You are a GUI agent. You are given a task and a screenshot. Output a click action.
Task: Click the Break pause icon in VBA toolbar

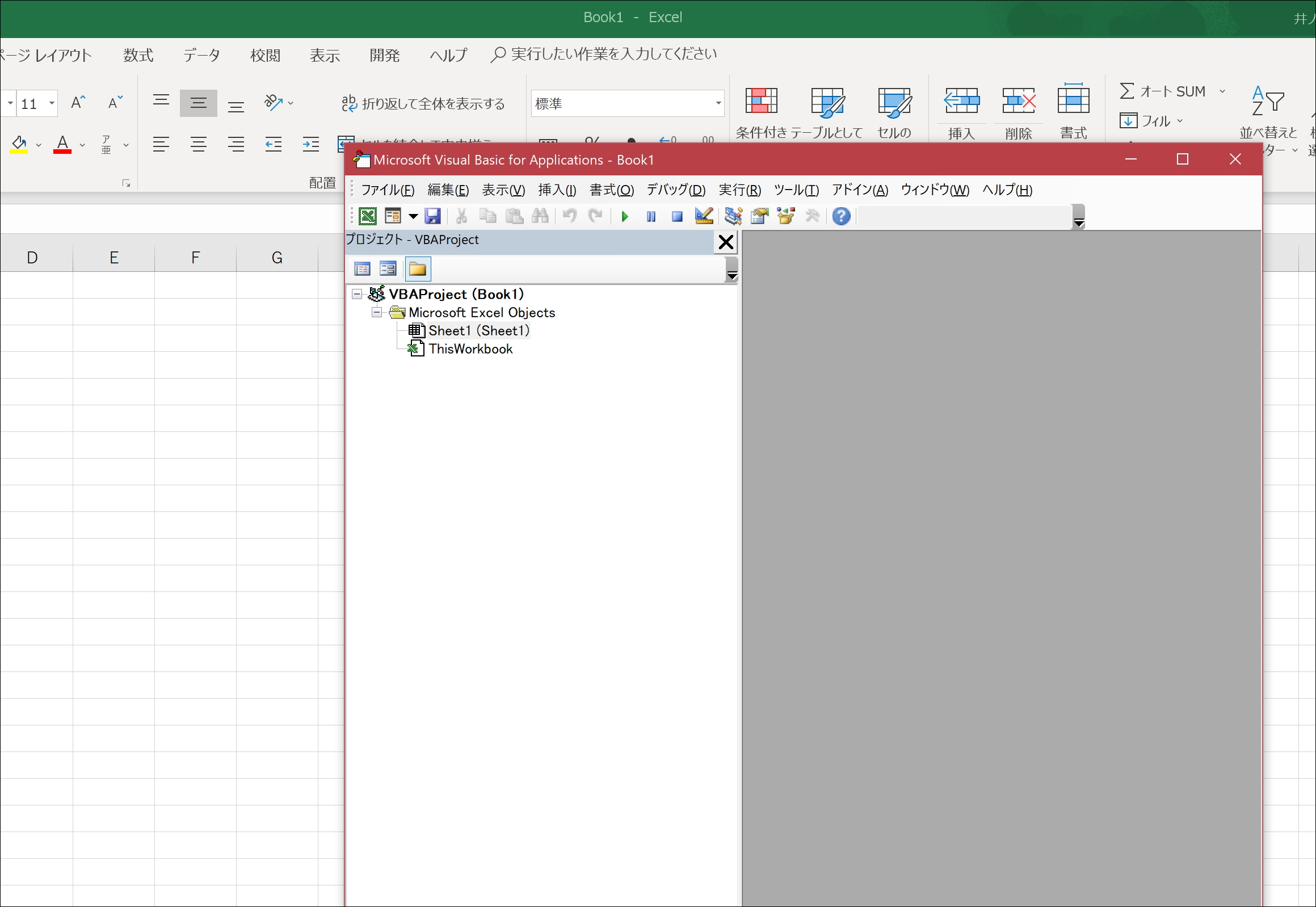point(651,216)
